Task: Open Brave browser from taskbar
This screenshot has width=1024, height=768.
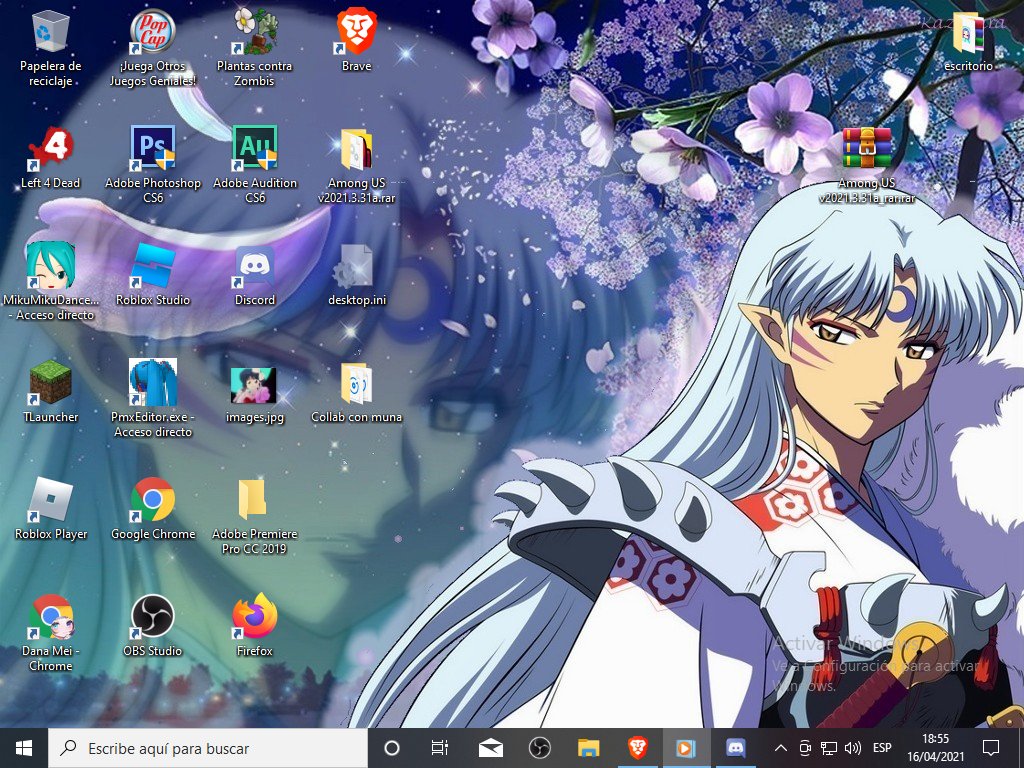Action: click(x=637, y=748)
